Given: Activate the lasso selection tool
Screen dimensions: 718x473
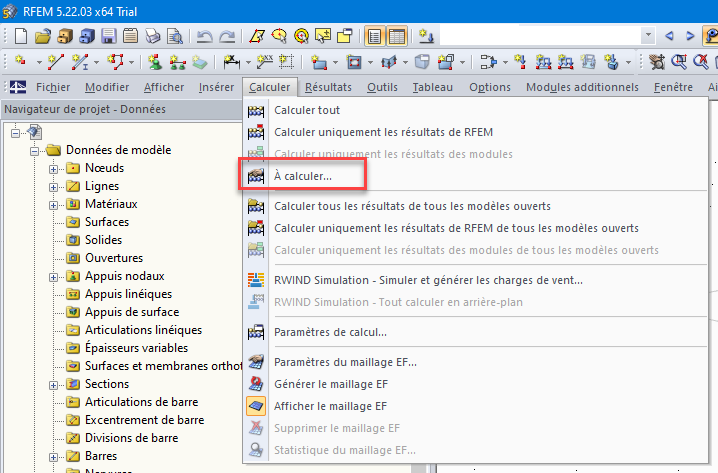Looking at the screenshot, I should click(x=279, y=36).
